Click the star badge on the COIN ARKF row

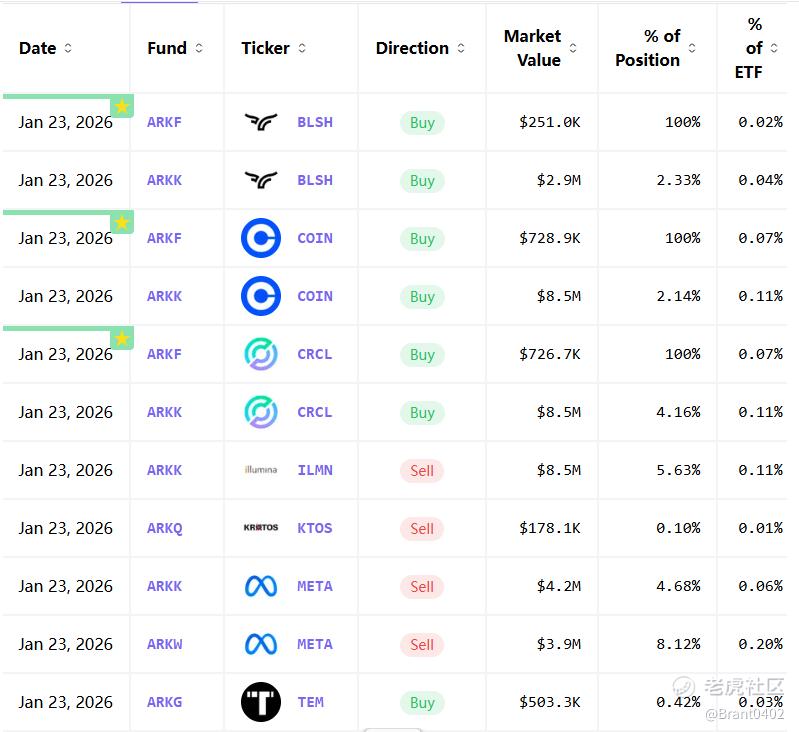coord(122,222)
